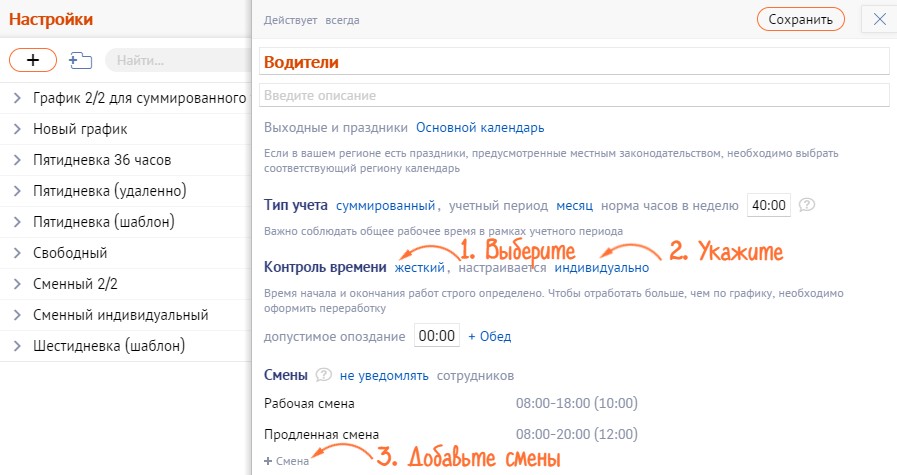
Task: Expand the Сменный 2/2 schedule
Action: [x=17, y=284]
